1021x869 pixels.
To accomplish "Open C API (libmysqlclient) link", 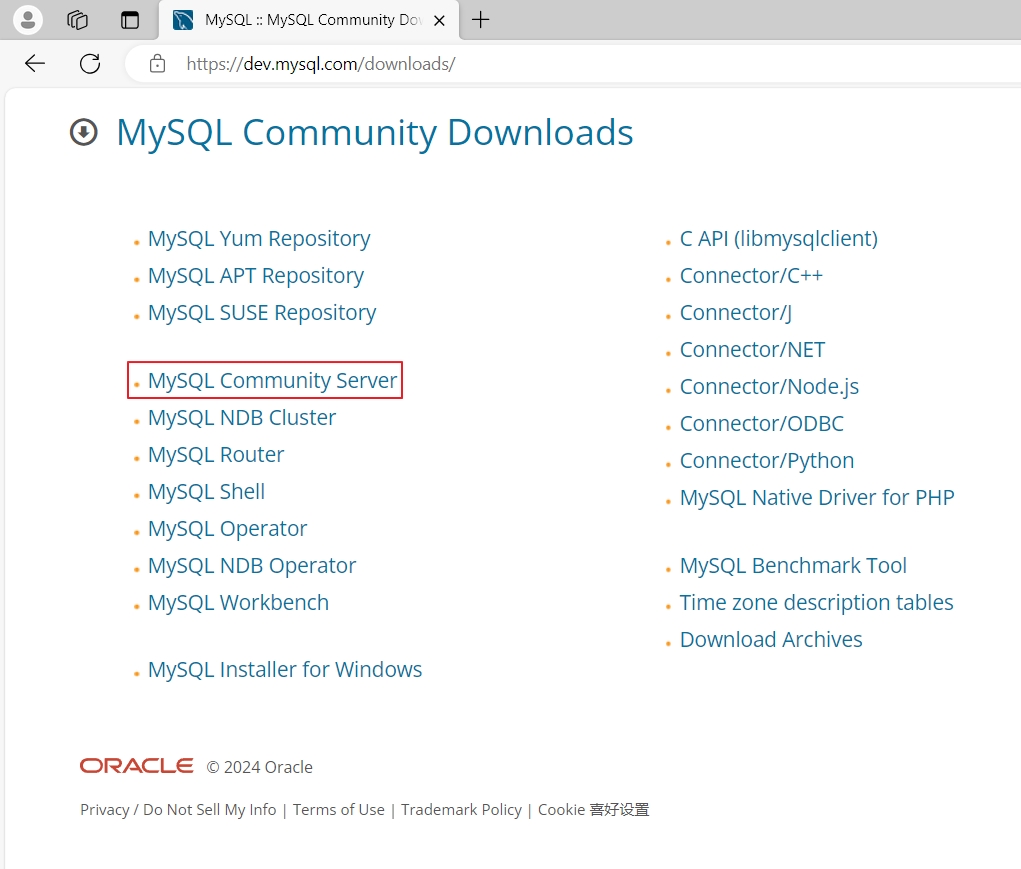I will (779, 239).
